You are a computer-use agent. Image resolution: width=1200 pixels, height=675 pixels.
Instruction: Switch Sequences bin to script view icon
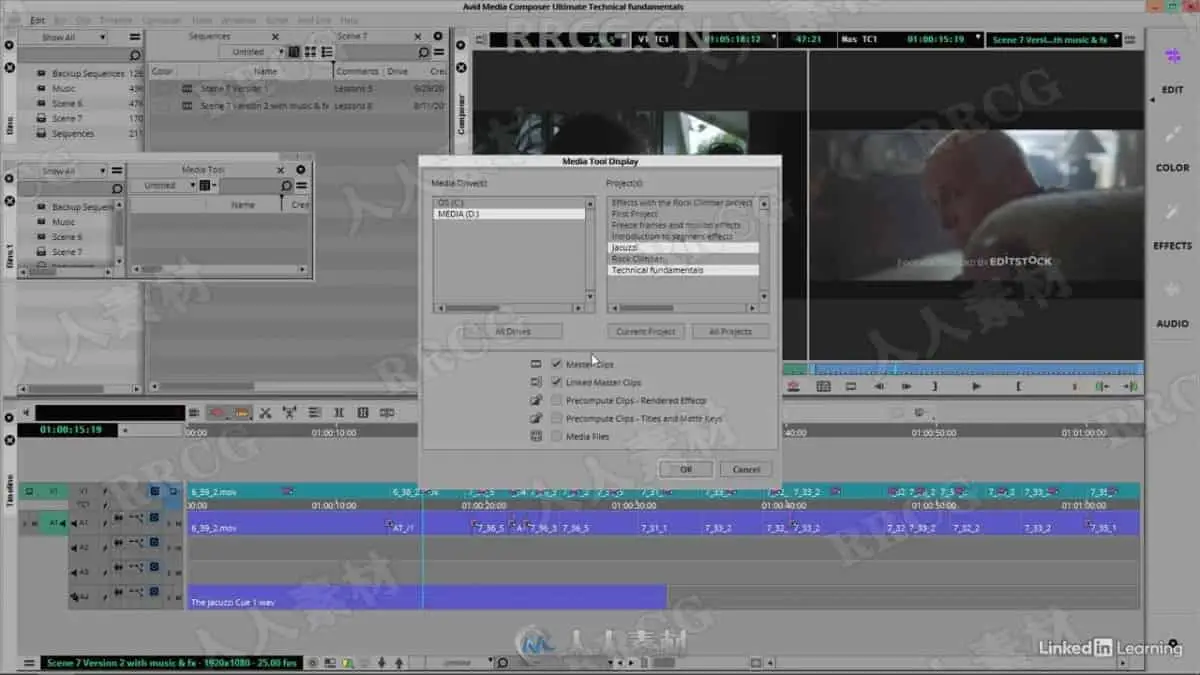click(327, 52)
